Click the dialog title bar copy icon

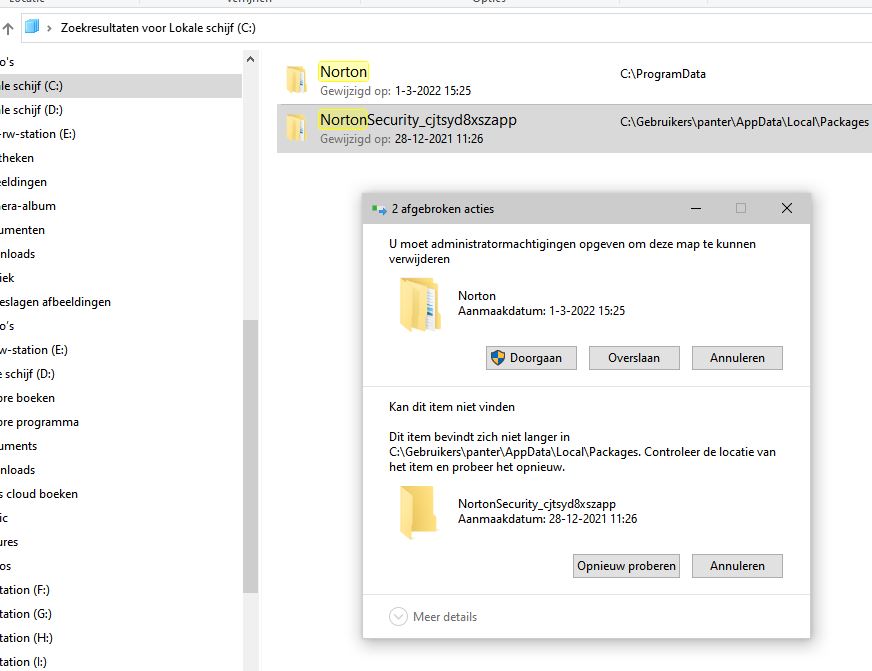coord(378,209)
